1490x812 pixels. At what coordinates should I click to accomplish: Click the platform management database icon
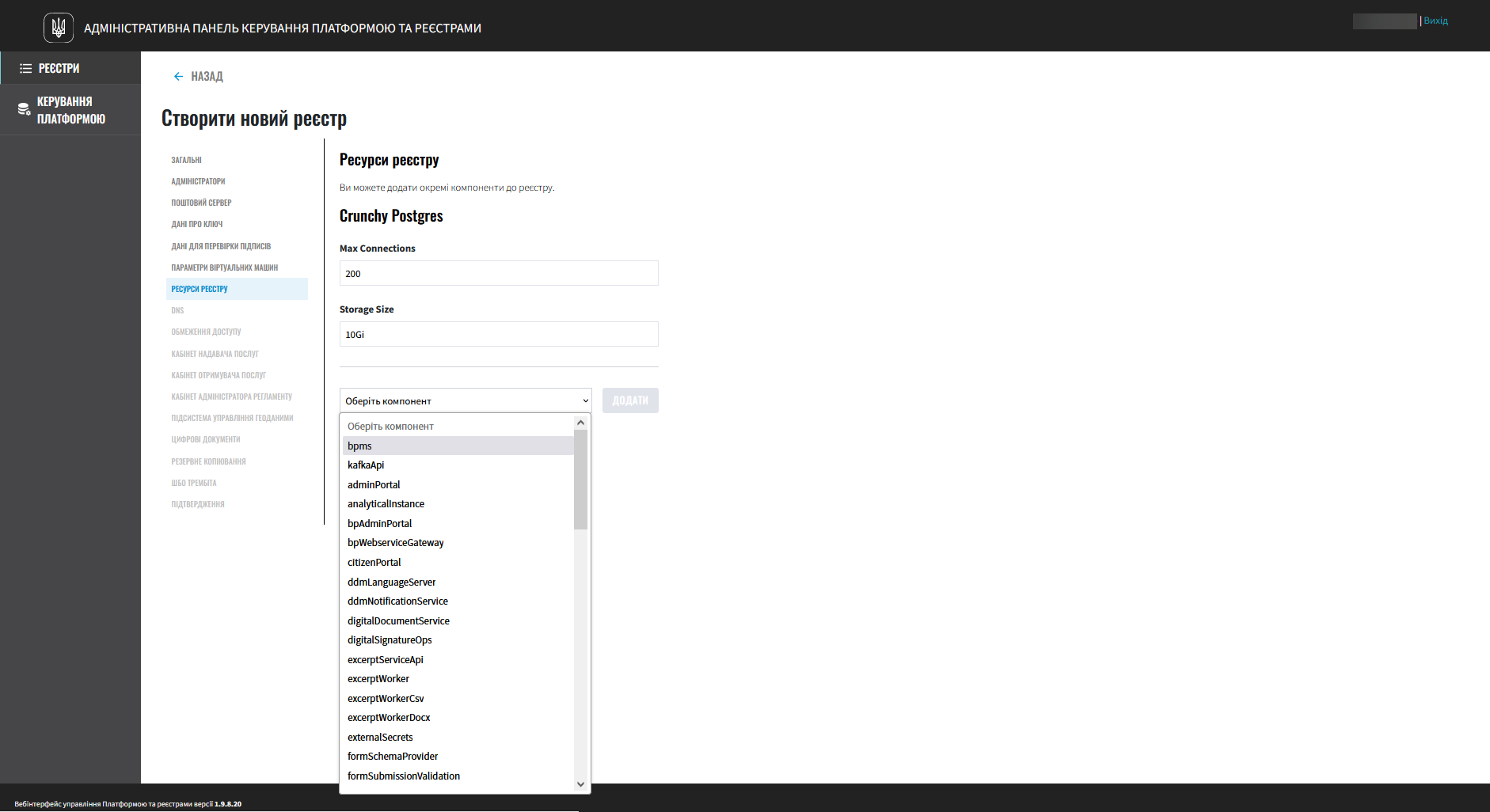coord(25,109)
